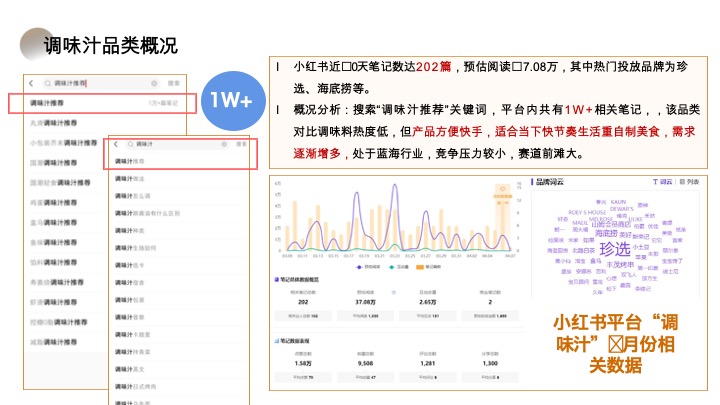This screenshot has height=405, width=720.
Task: Click 海底捞 in the brand word cloud
Action: 606,233
